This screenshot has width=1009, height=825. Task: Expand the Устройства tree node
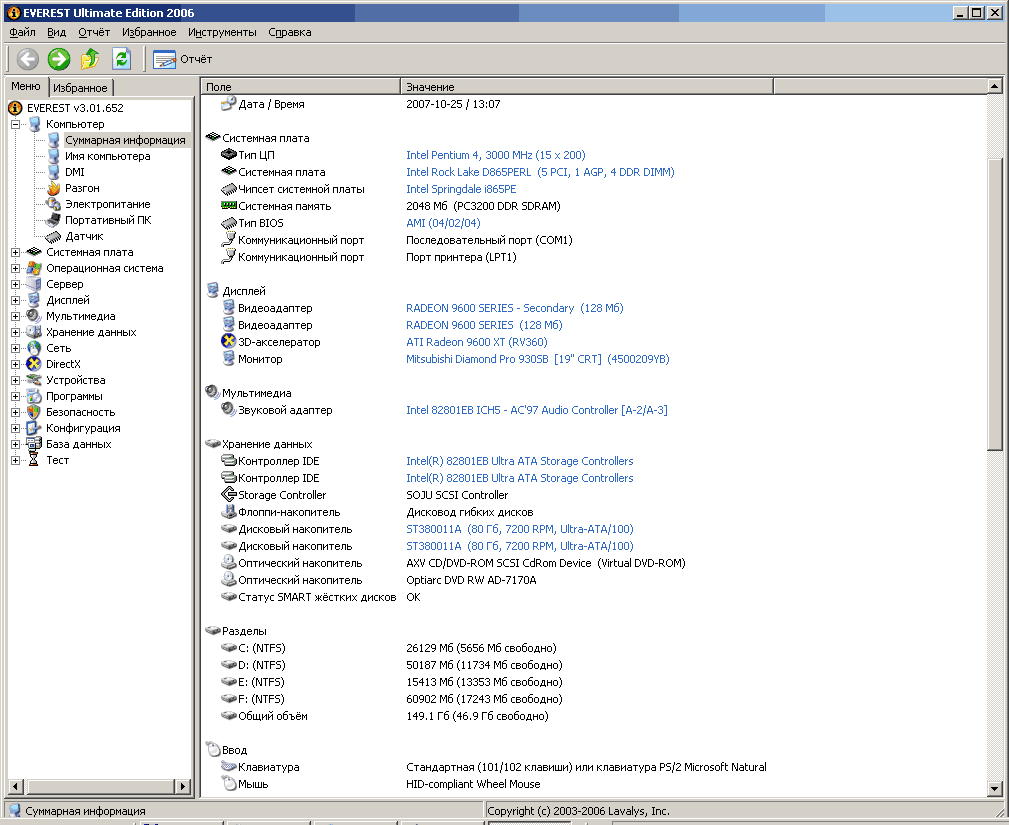(15, 380)
